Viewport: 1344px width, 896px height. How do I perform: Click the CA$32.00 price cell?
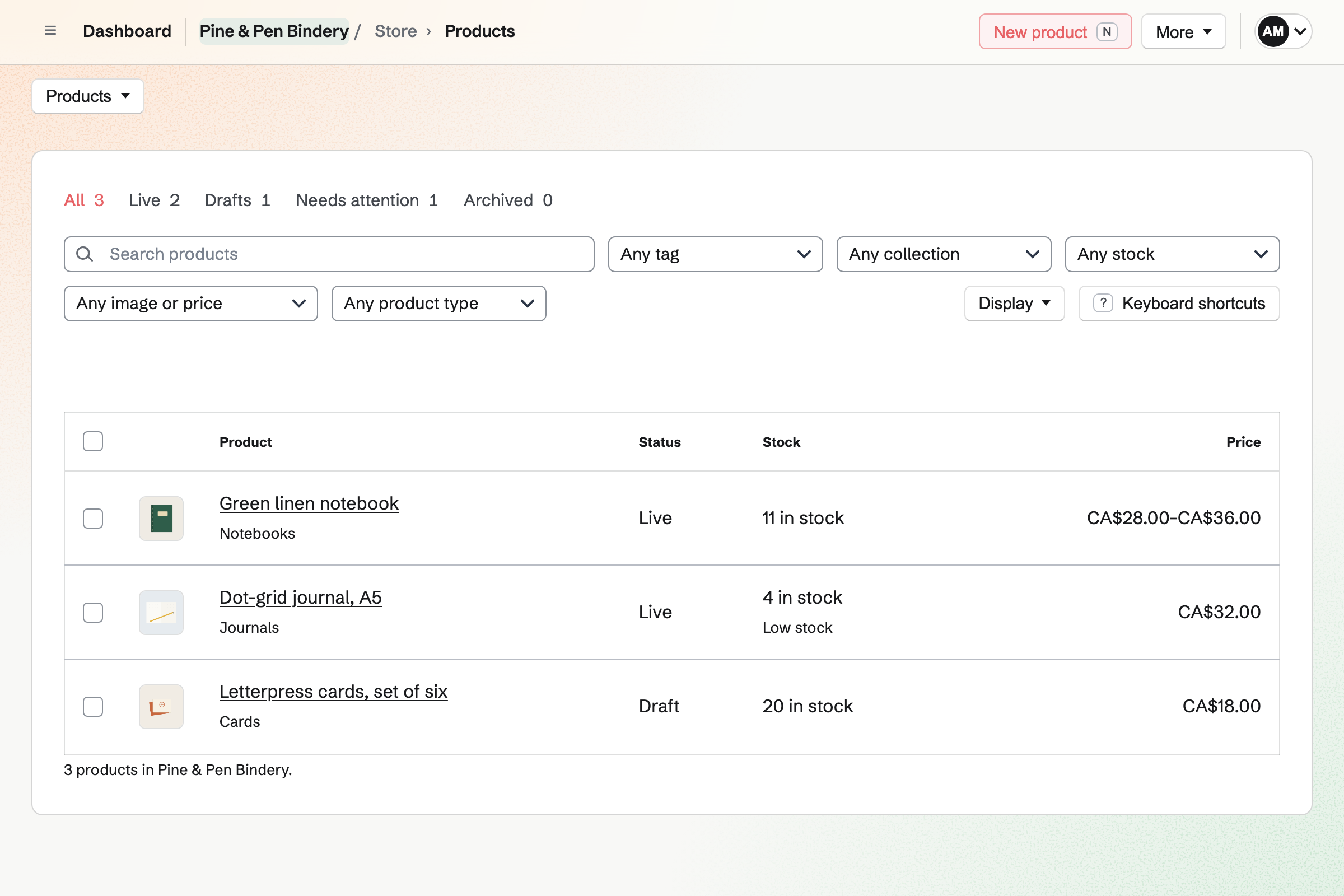click(1219, 612)
